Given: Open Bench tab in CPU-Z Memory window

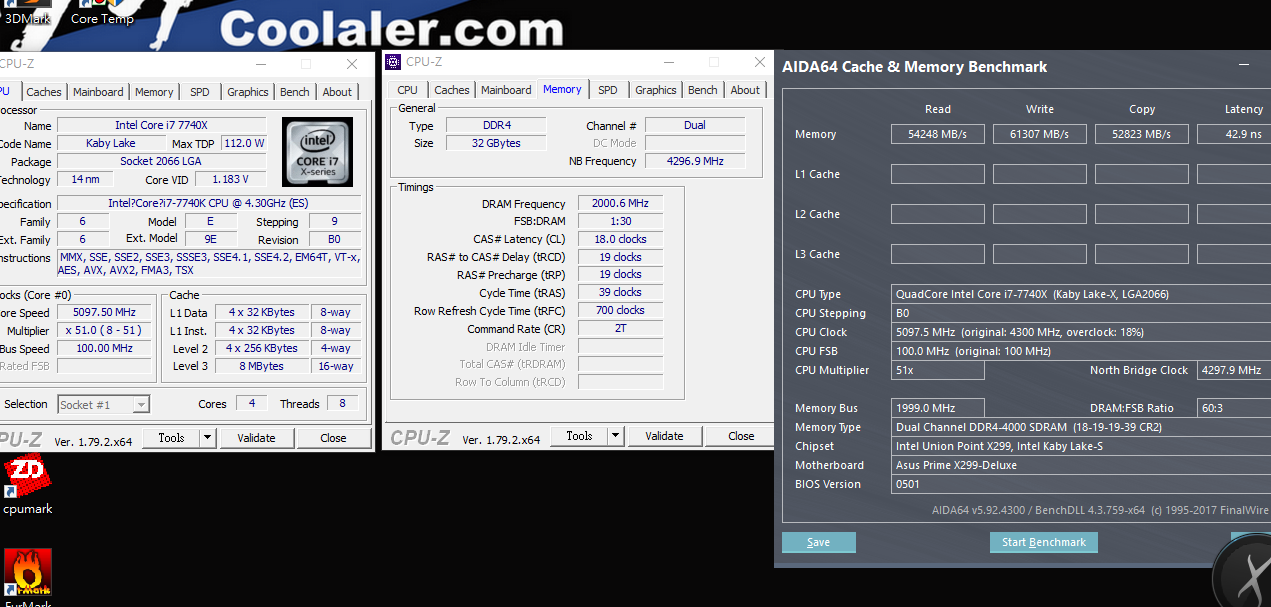Looking at the screenshot, I should [x=703, y=90].
